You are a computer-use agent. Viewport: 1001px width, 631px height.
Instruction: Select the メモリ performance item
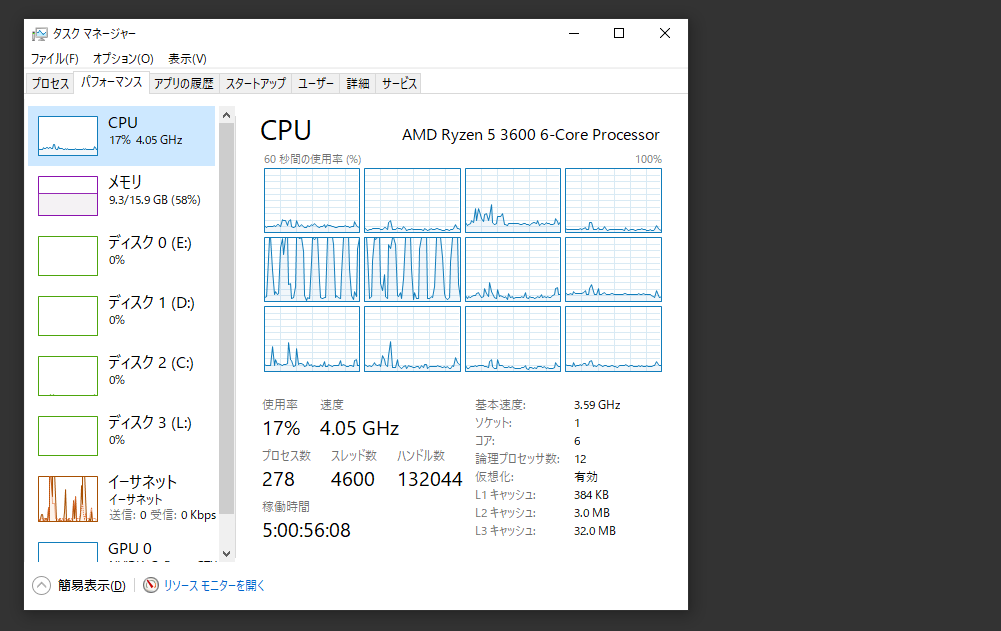click(x=121, y=195)
